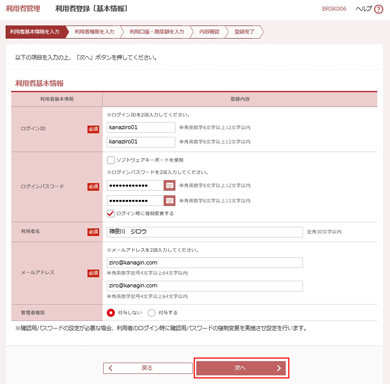Select step 利用者基本情報を入力

pyautogui.click(x=36, y=32)
